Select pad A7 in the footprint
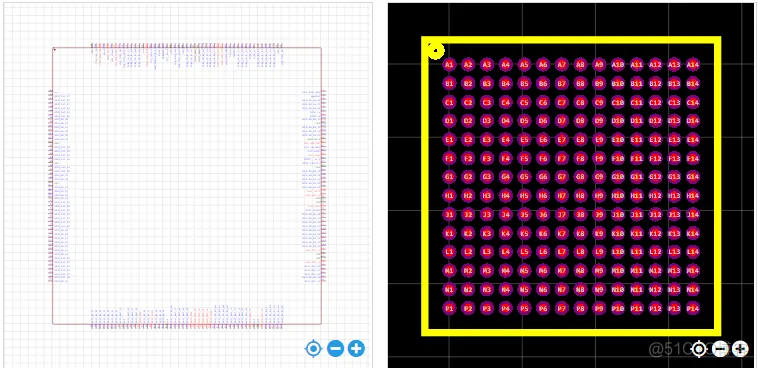The height and width of the screenshot is (368, 758). click(562, 65)
